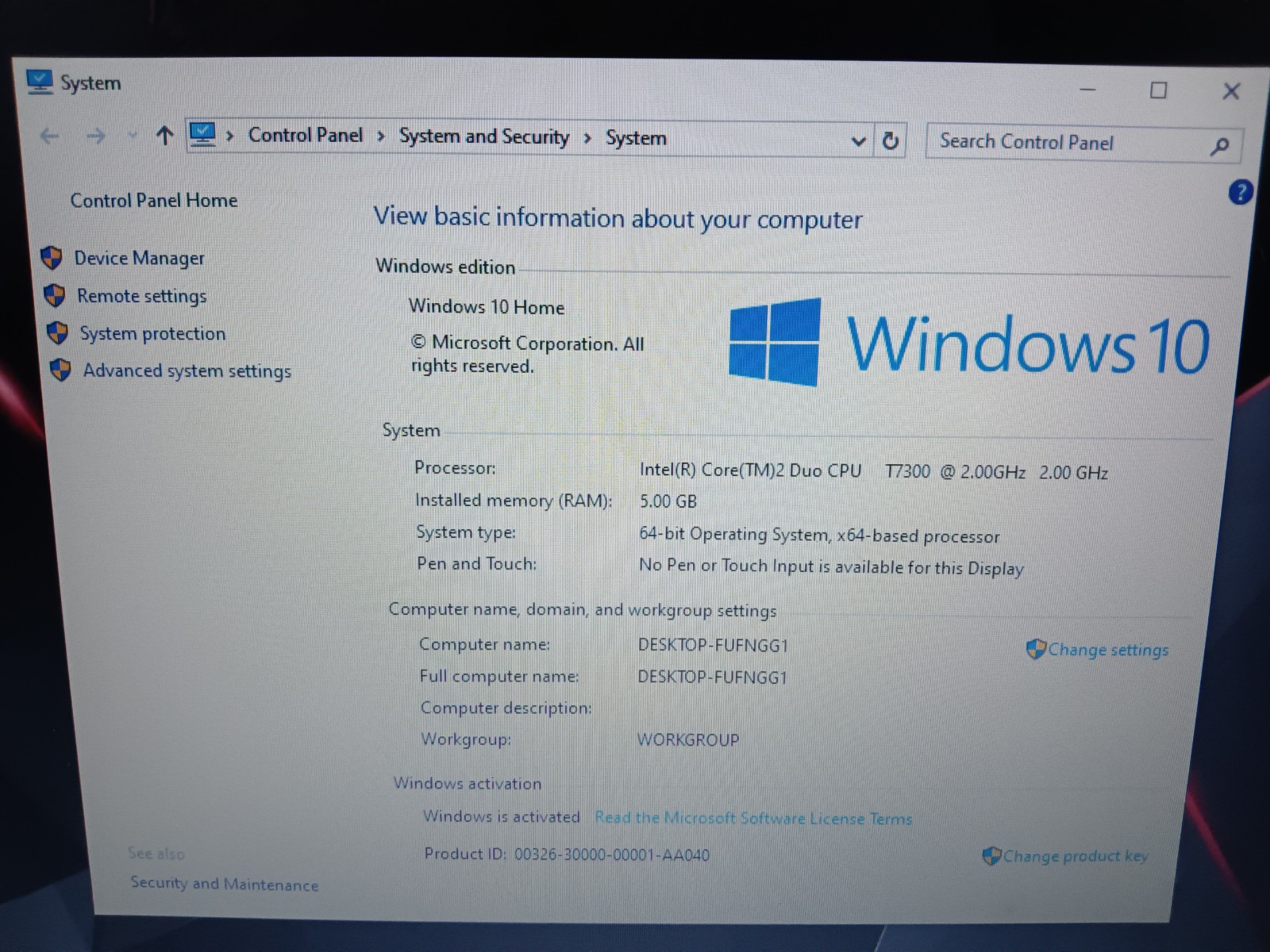This screenshot has width=1270, height=952.
Task: Click Change product key link
Action: (x=1076, y=856)
